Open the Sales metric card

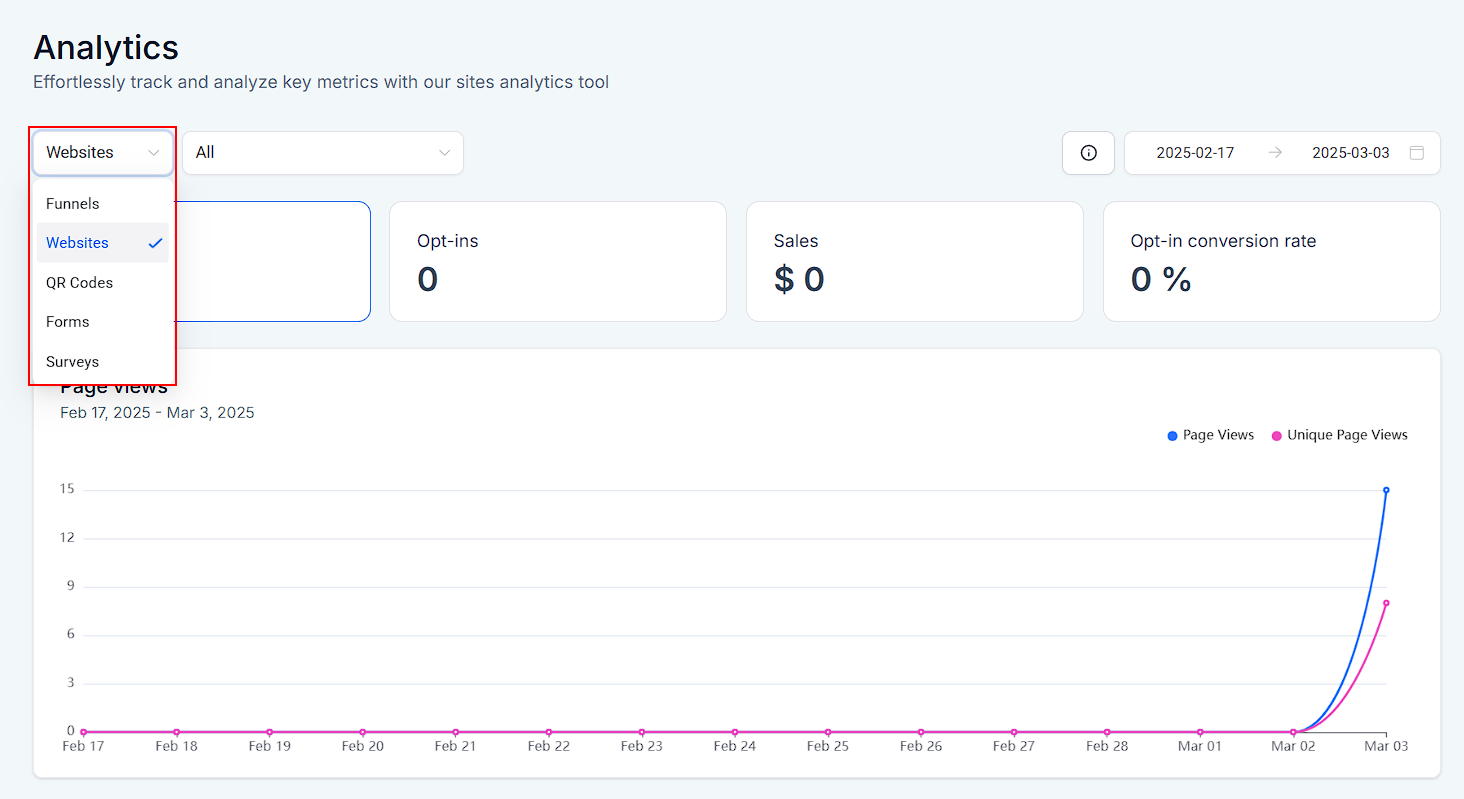pyautogui.click(x=914, y=261)
